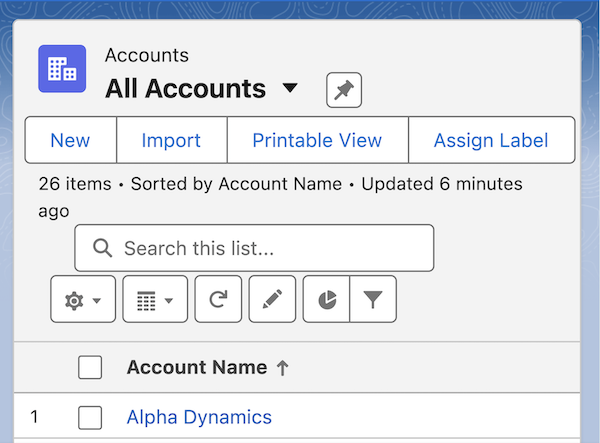
Task: Open the table display-as dropdown
Action: (x=155, y=299)
